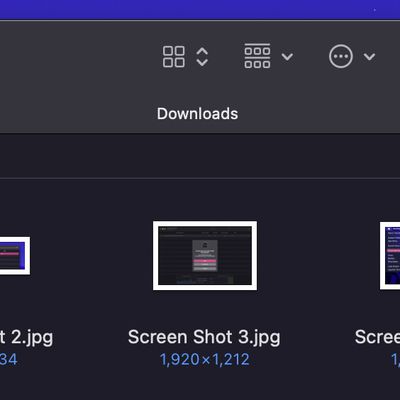This screenshot has height=400, width=400.
Task: Expand the group-by dropdown chevron
Action: [287, 57]
